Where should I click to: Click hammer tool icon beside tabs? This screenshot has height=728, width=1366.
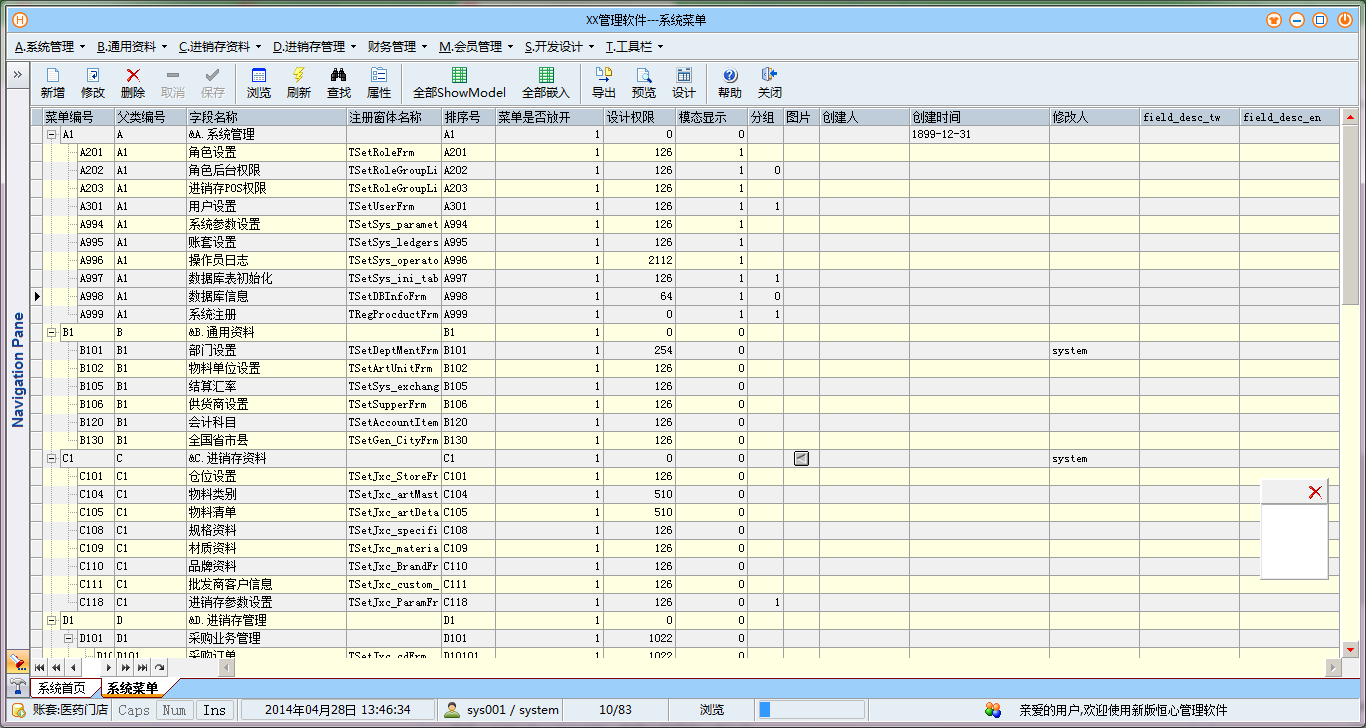pos(17,686)
